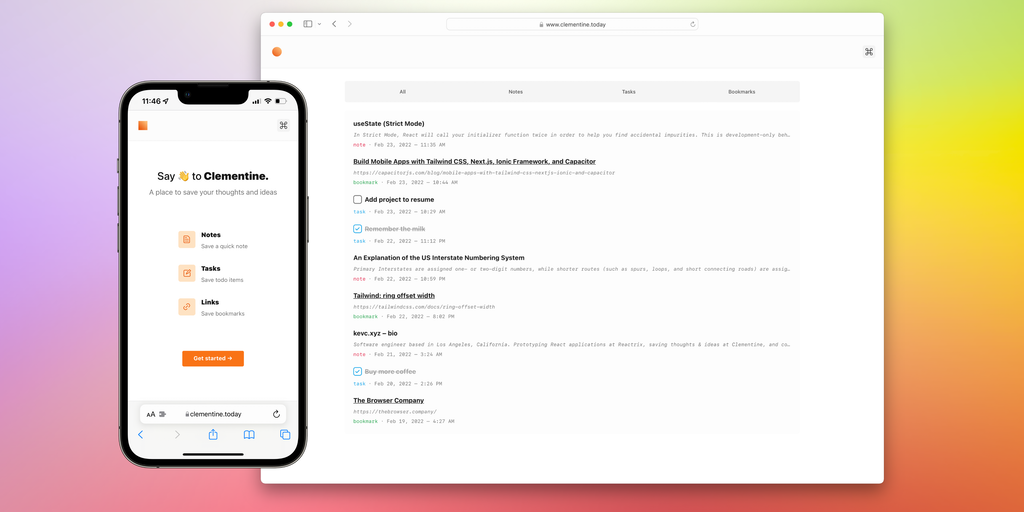The image size is (1024, 512).
Task: Tap the orange square logo on phone
Action: tap(143, 125)
